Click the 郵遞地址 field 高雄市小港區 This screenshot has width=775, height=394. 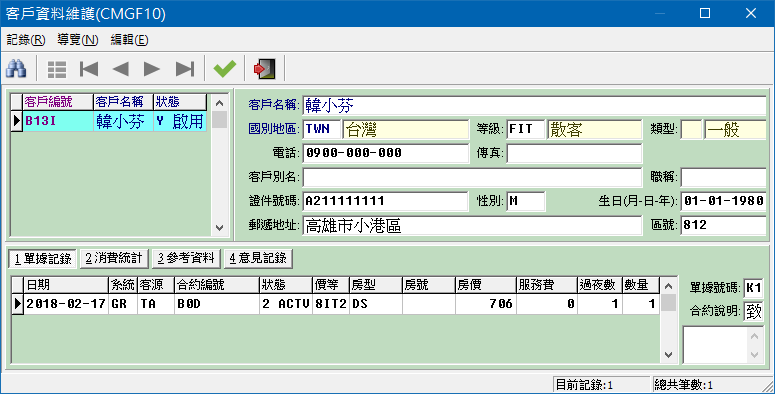[473, 225]
